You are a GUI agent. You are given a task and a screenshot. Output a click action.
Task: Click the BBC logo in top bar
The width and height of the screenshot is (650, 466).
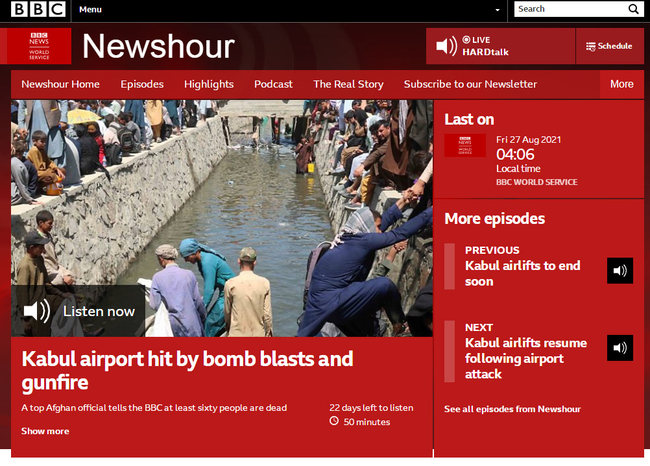[x=38, y=9]
